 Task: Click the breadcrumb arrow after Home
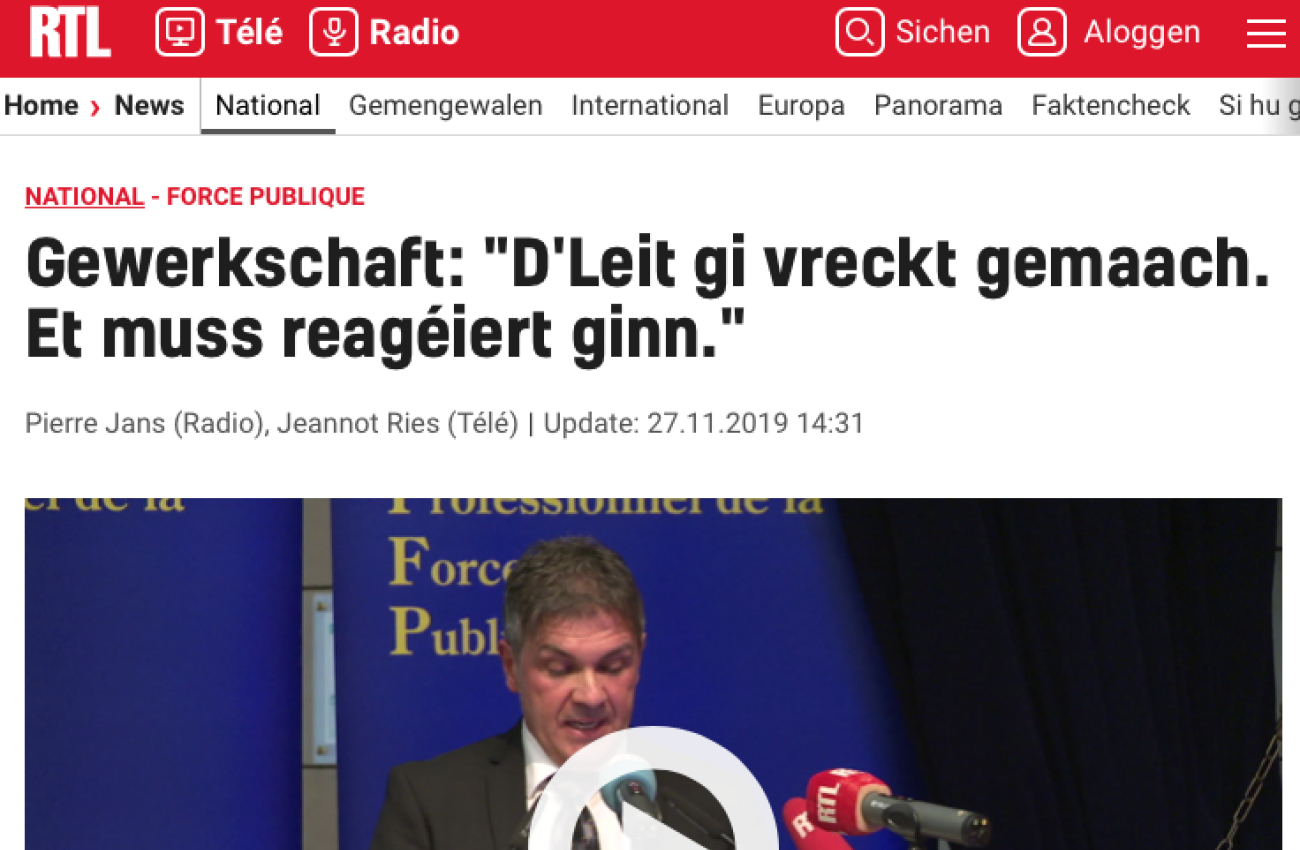96,107
